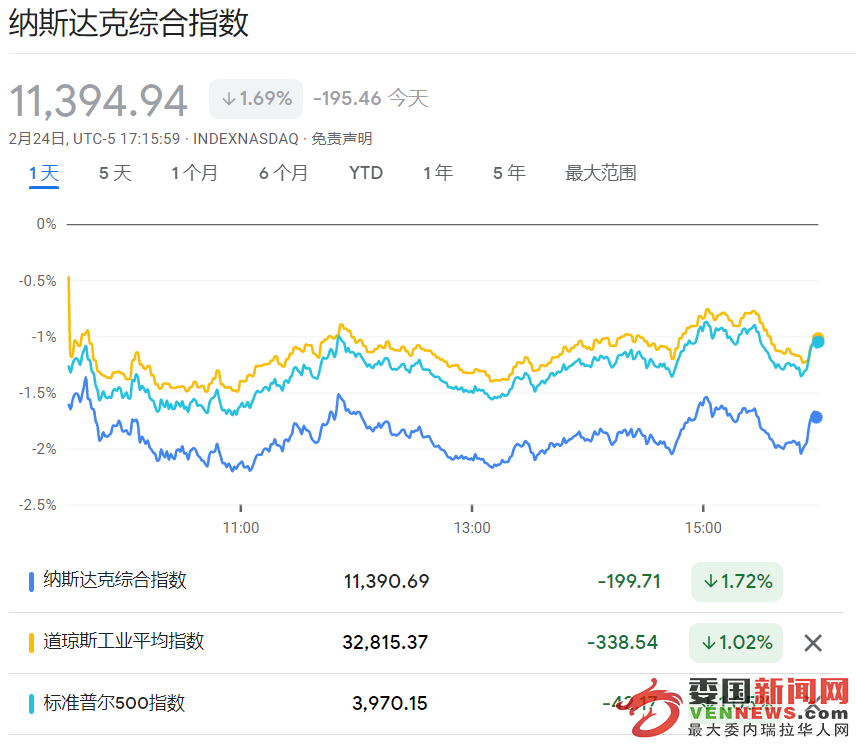This screenshot has height=745, width=856.
Task: Click the blue color marker beside 纳斯达克综合指数
Action: (31, 582)
